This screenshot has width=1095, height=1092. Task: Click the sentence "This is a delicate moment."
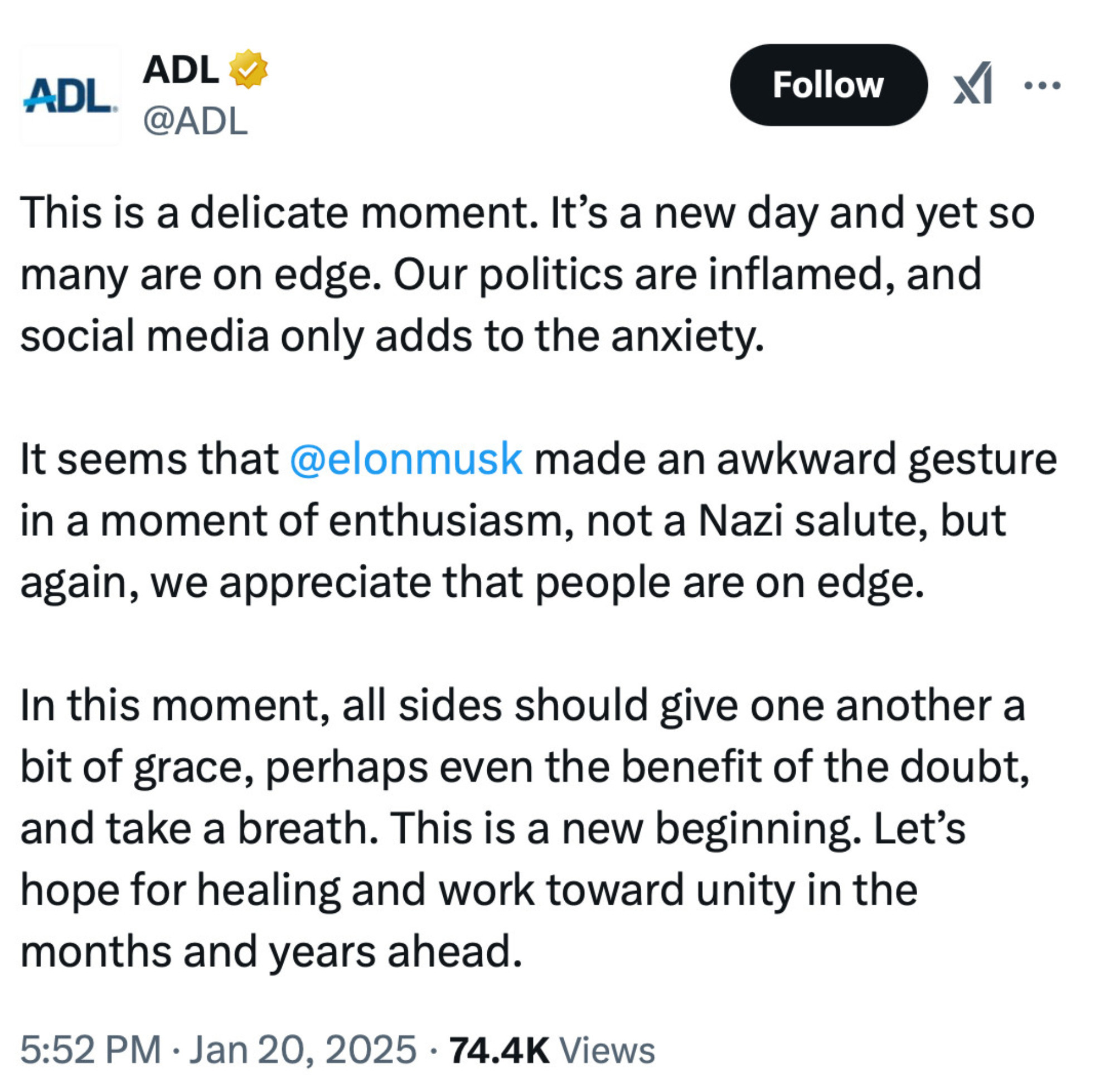[279, 214]
